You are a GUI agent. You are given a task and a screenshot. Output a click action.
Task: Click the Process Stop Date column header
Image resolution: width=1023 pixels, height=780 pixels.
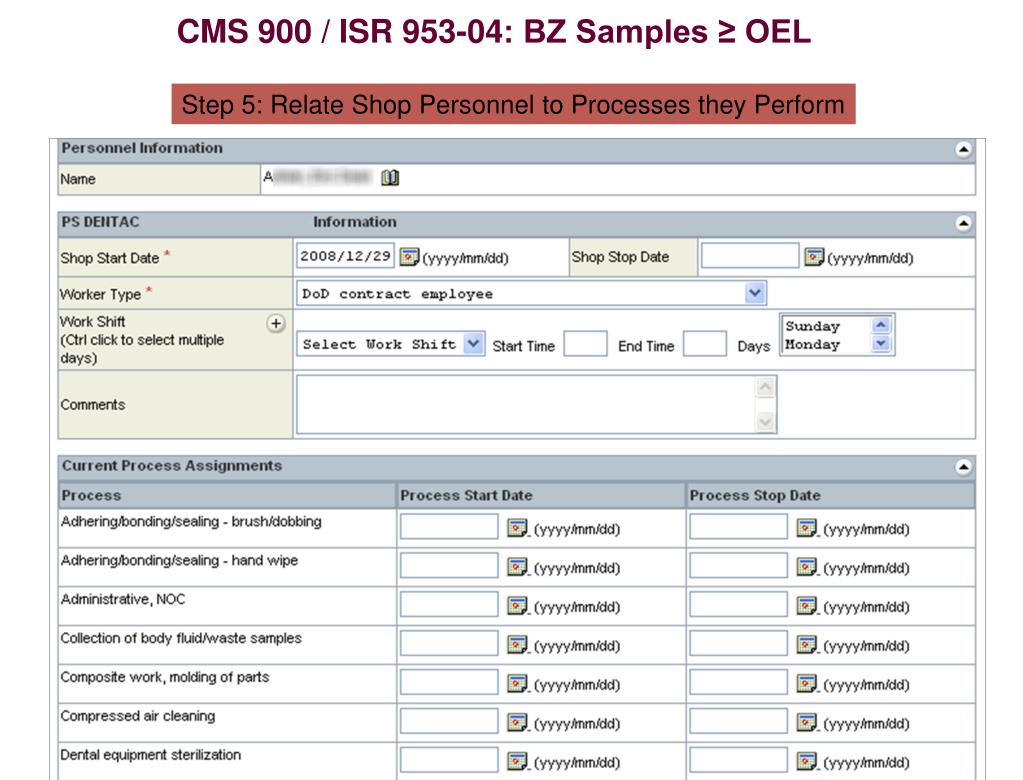(x=831, y=495)
